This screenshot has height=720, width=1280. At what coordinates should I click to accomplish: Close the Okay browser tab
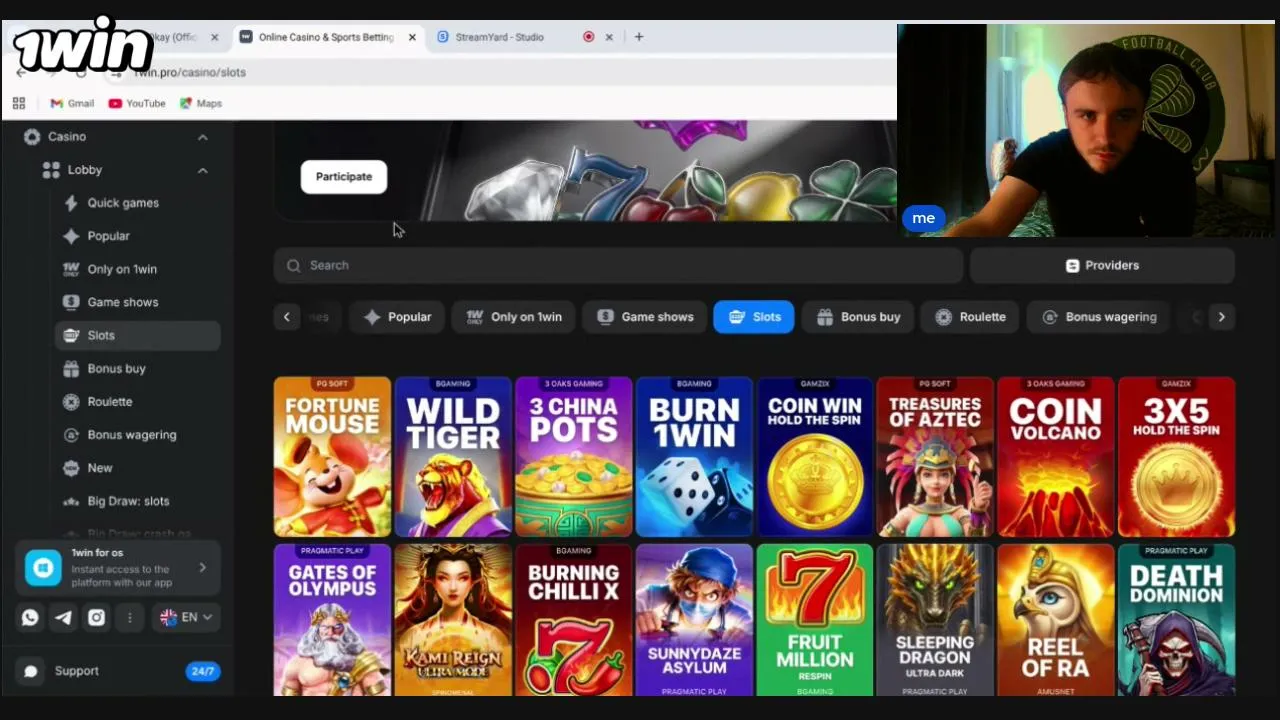point(214,37)
